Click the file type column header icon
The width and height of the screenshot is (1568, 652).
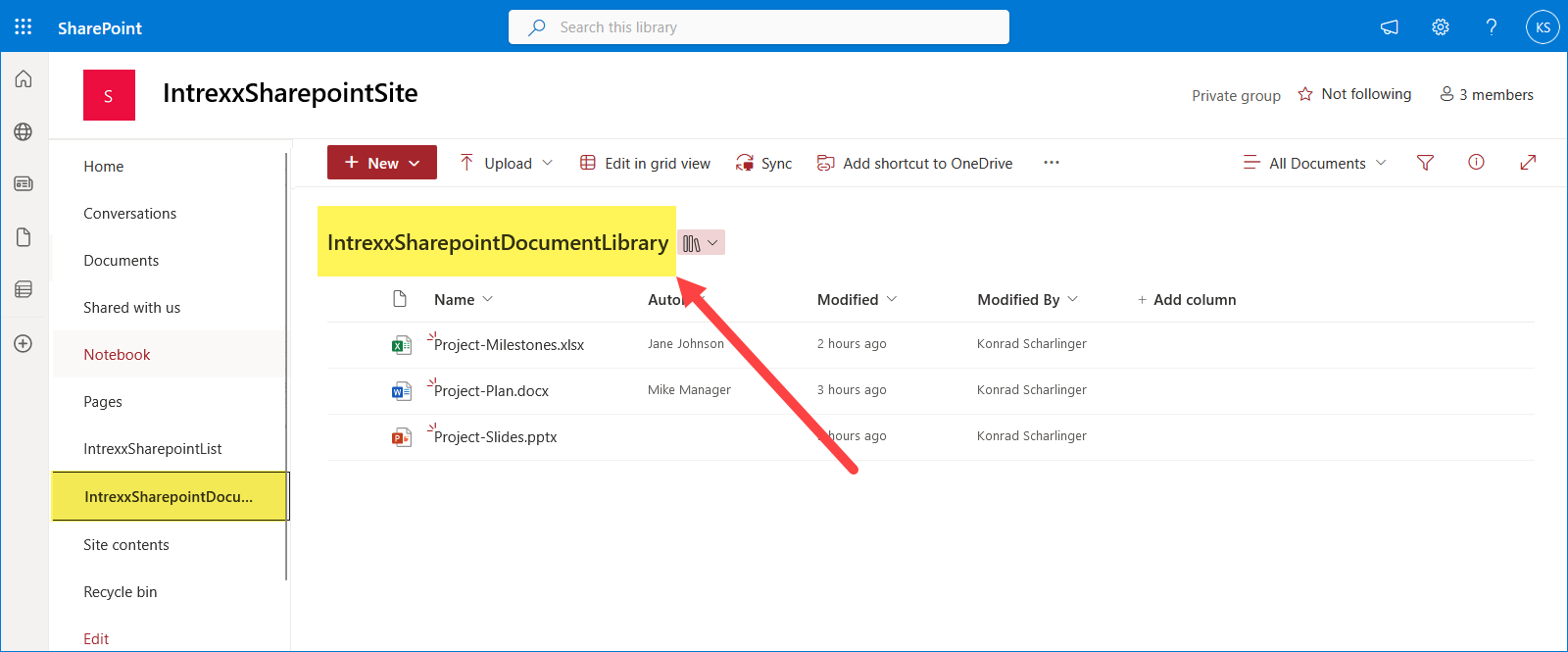click(x=400, y=299)
